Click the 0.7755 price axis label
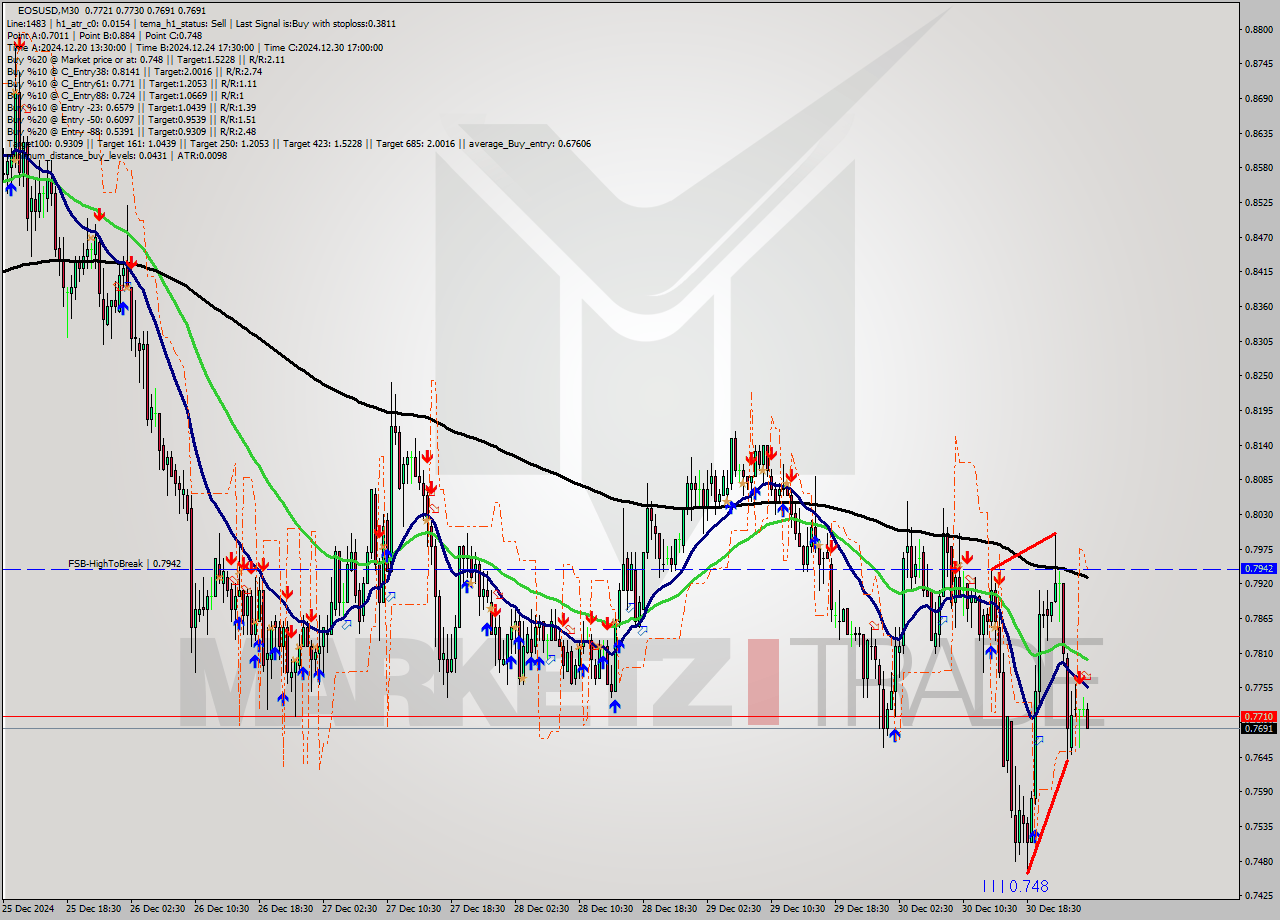1280x920 pixels. [x=1259, y=688]
